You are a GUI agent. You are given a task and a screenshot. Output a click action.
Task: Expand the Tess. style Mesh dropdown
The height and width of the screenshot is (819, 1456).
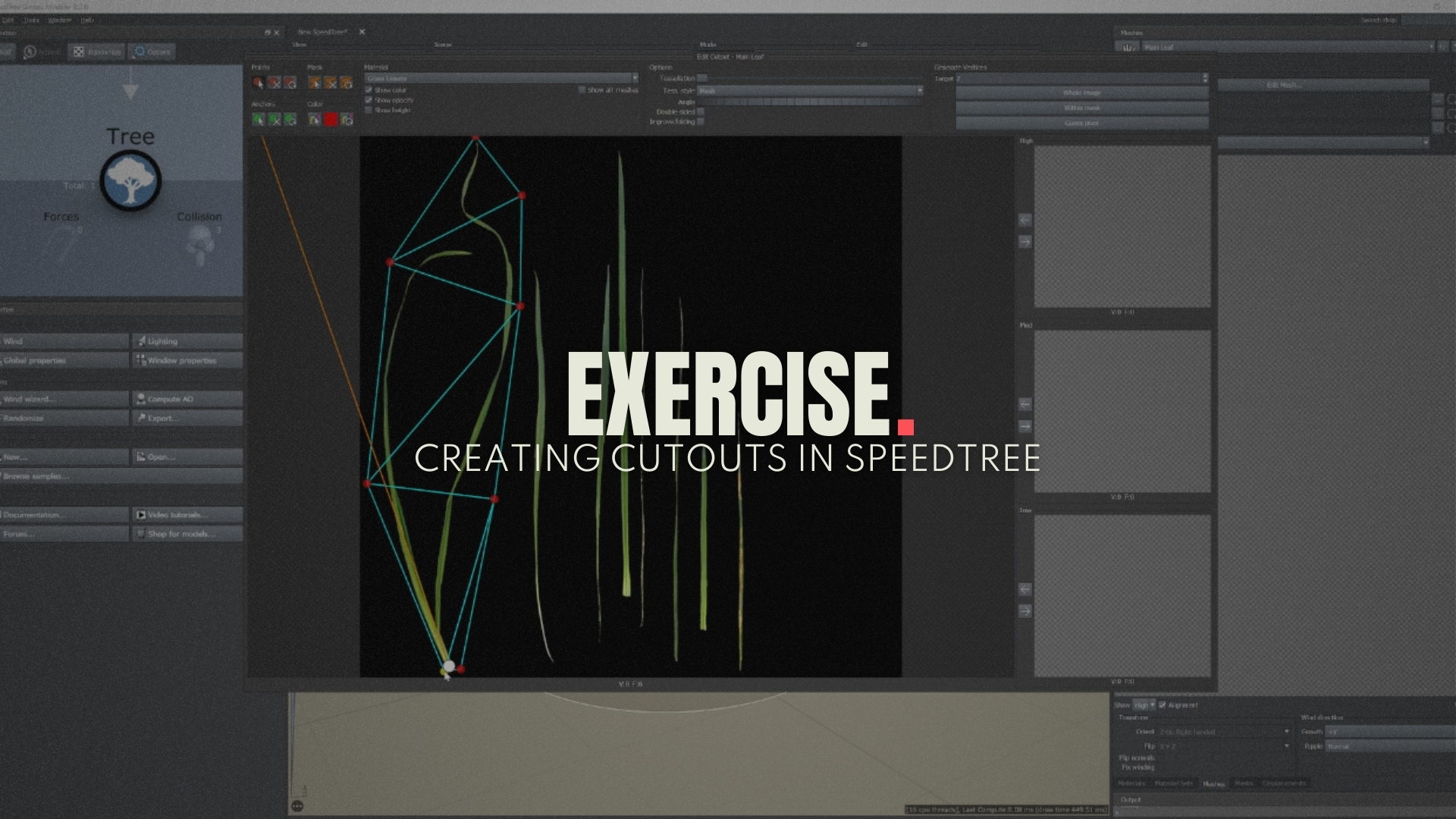pos(810,90)
